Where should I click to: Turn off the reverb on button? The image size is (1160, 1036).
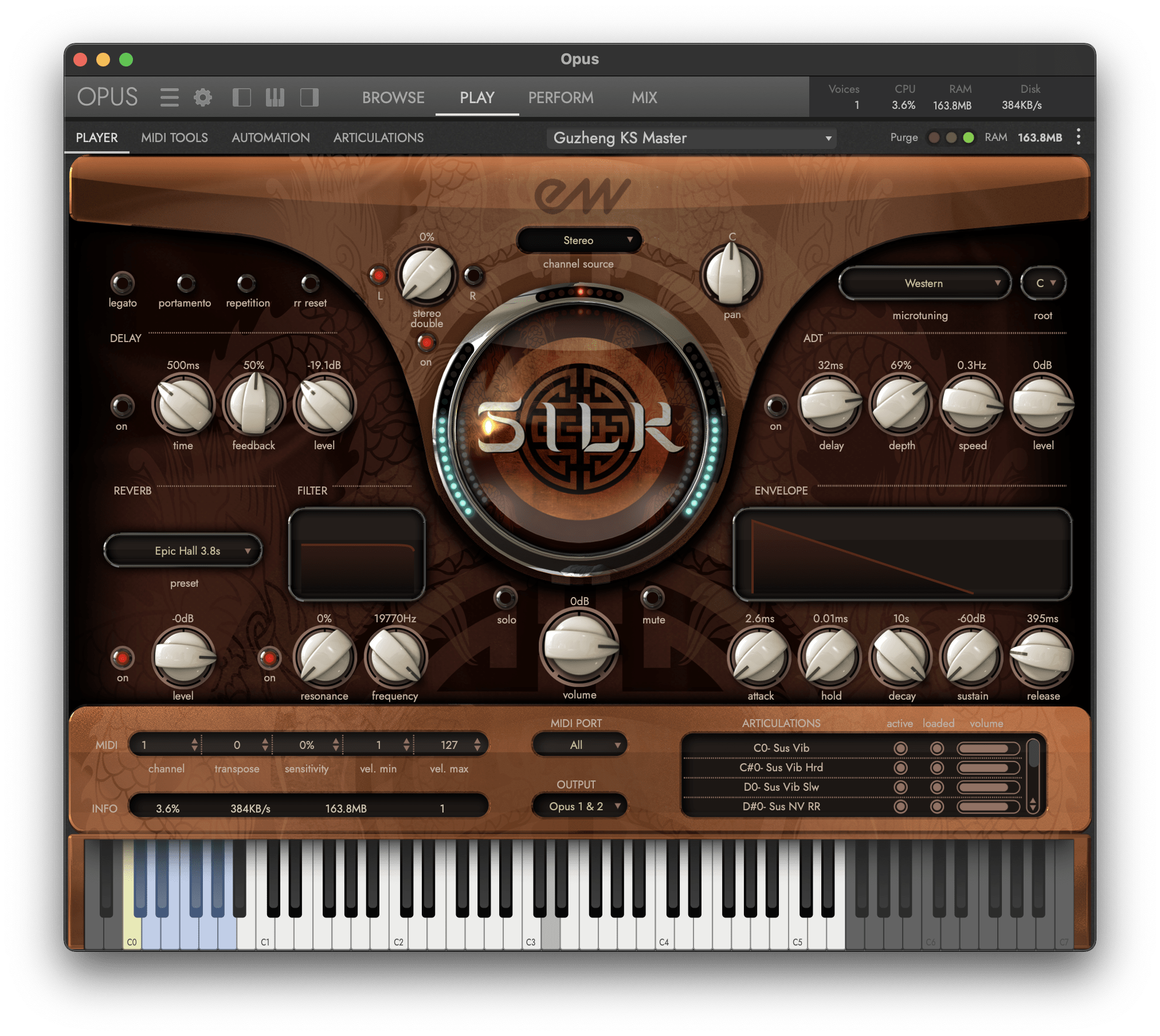(122, 658)
